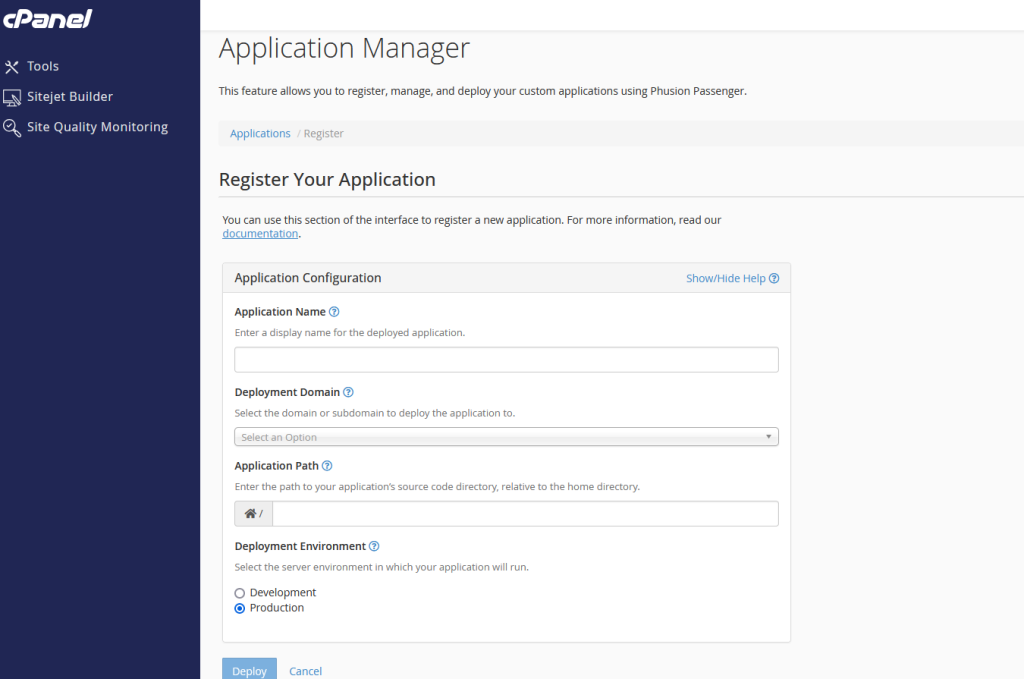
Task: Select the Development radio button
Action: (240, 593)
